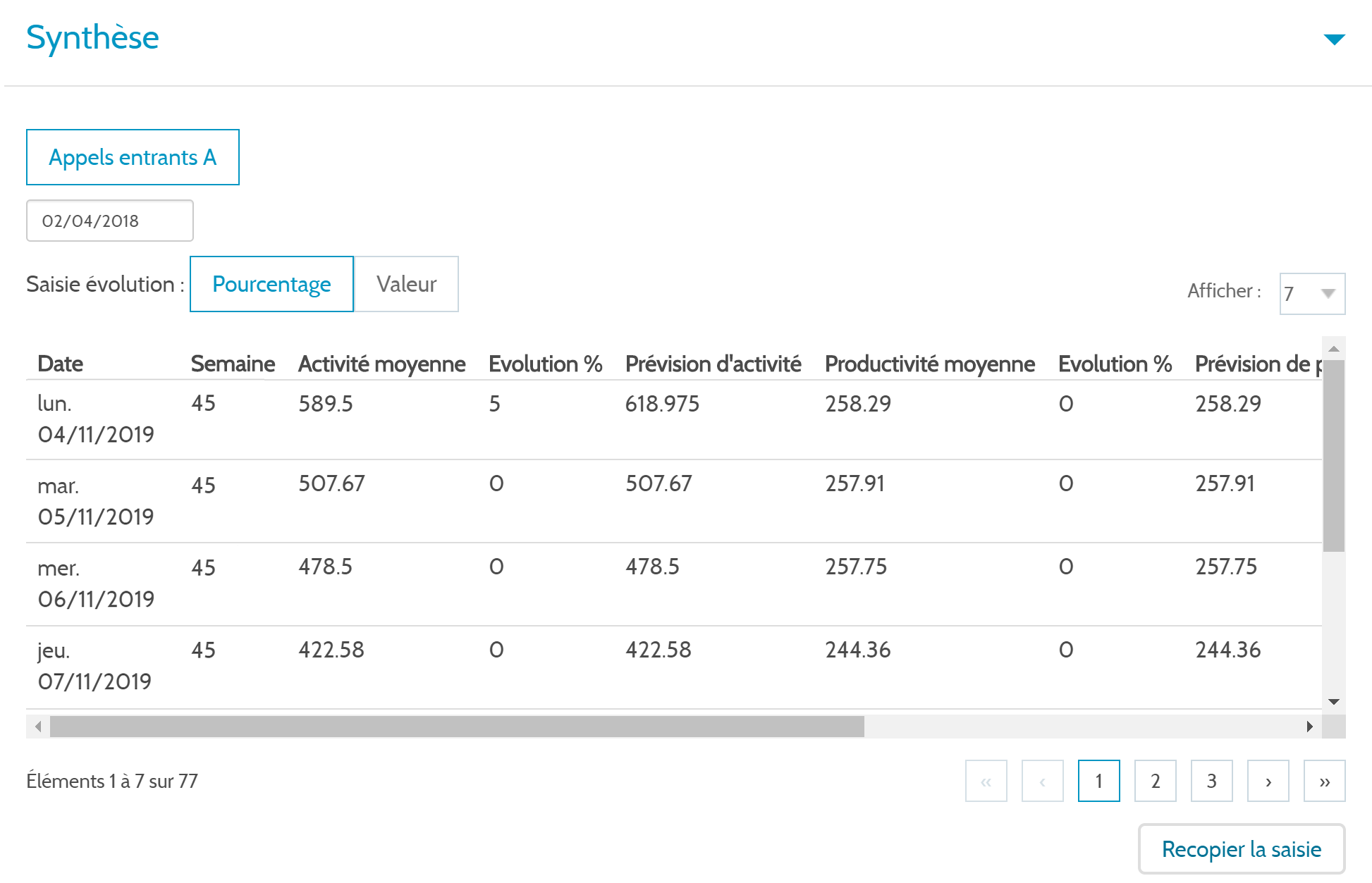The image size is (1372, 883).
Task: Jump to the last page arrow
Action: tap(1324, 781)
